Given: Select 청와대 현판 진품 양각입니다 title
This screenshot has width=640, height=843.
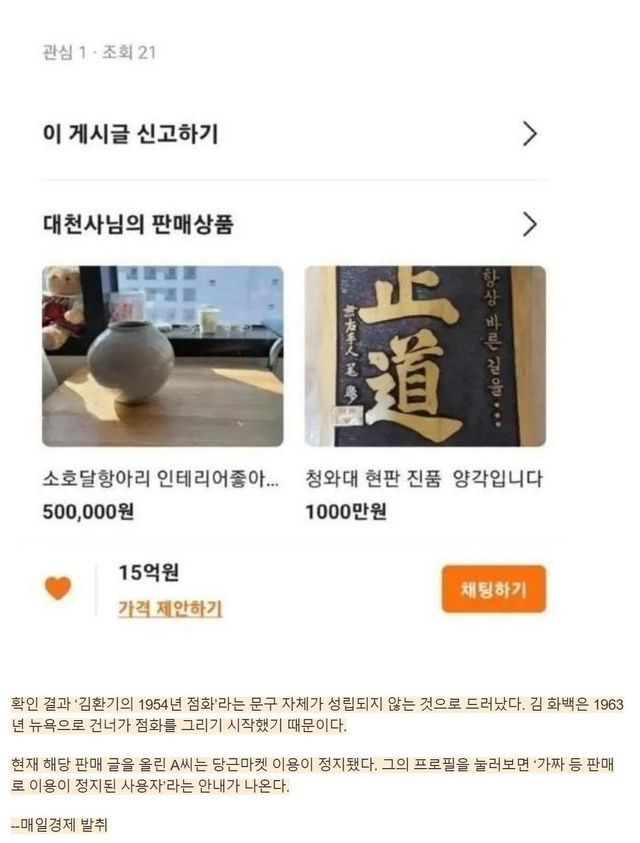Looking at the screenshot, I should tap(424, 478).
